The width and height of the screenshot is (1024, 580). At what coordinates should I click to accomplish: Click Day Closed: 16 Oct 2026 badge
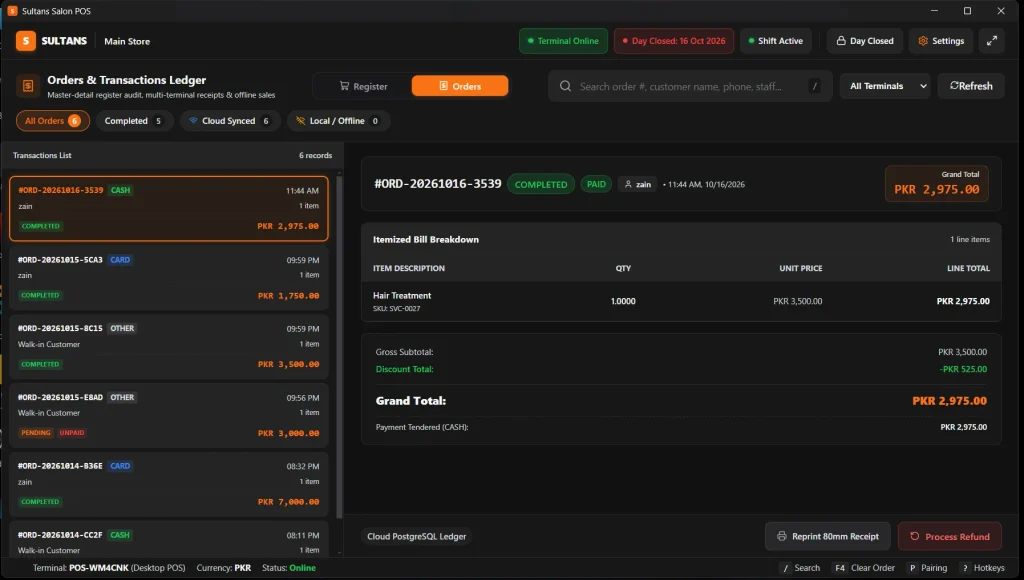(674, 40)
